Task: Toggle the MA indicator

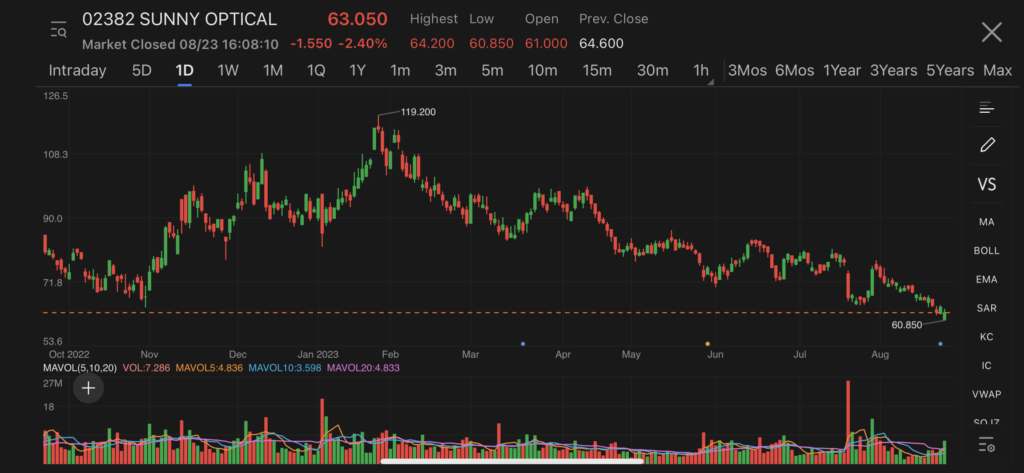Action: pos(986,222)
